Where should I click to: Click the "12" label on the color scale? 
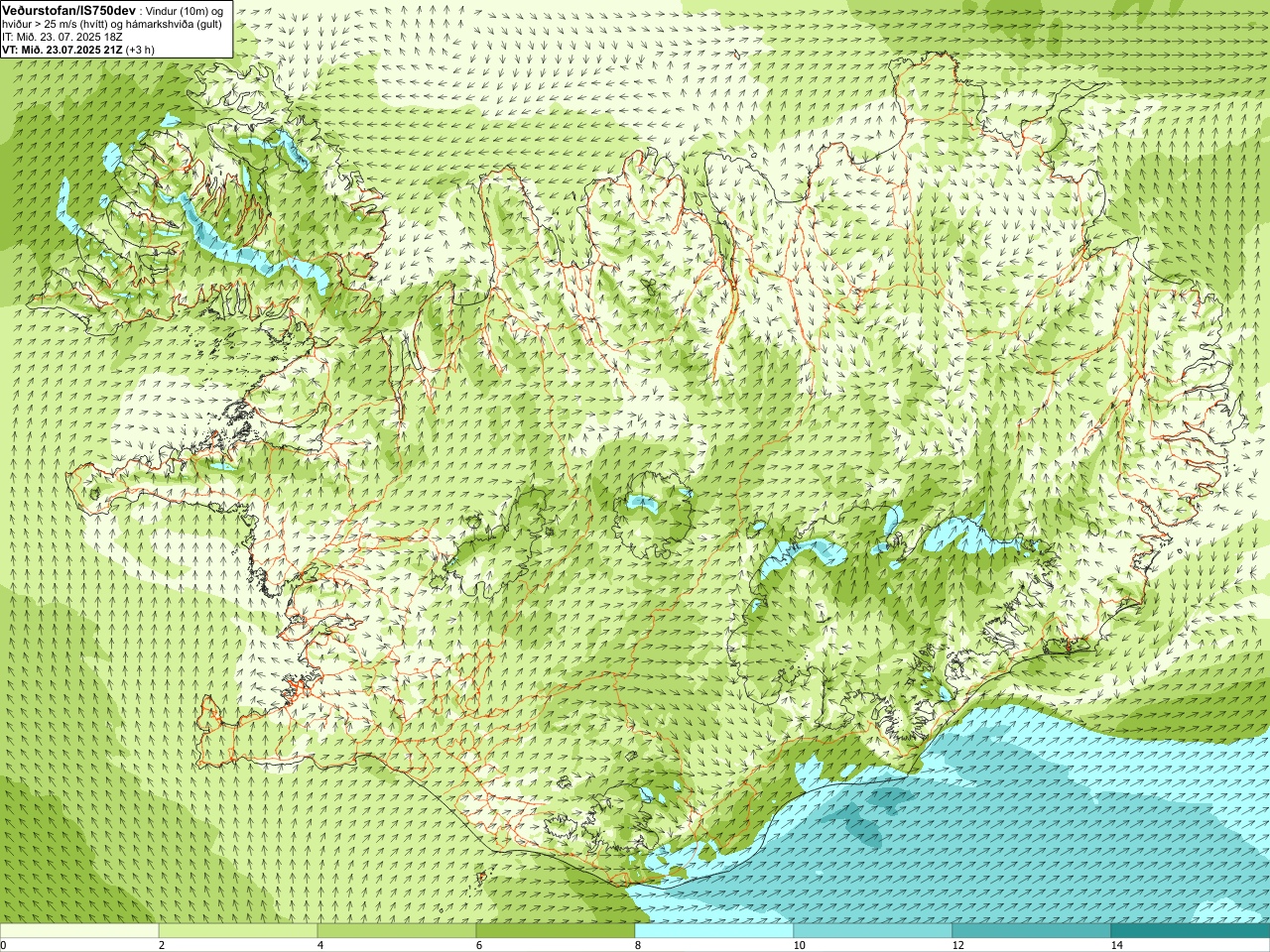pos(957,945)
